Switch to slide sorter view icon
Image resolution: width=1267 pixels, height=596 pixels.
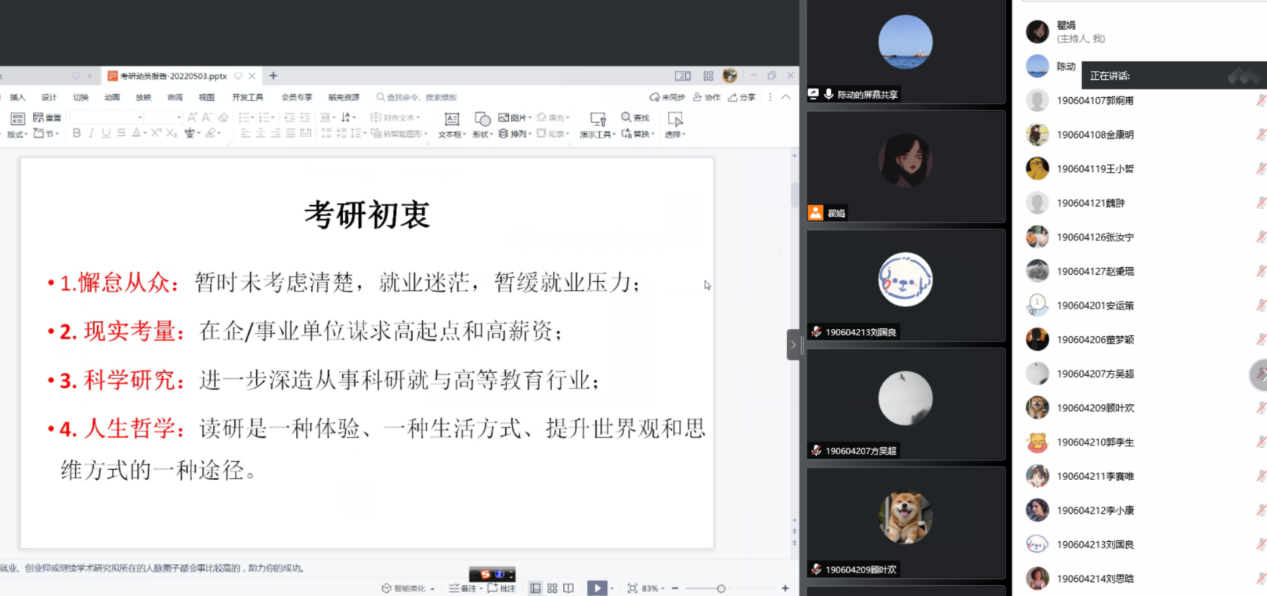(x=552, y=588)
